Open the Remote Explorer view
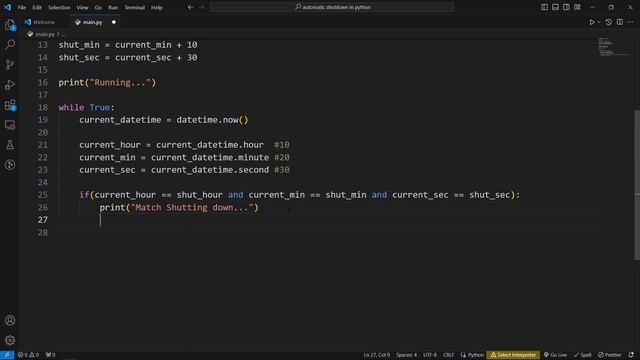Viewport: 640px width, 360px height. pyautogui.click(x=10, y=125)
